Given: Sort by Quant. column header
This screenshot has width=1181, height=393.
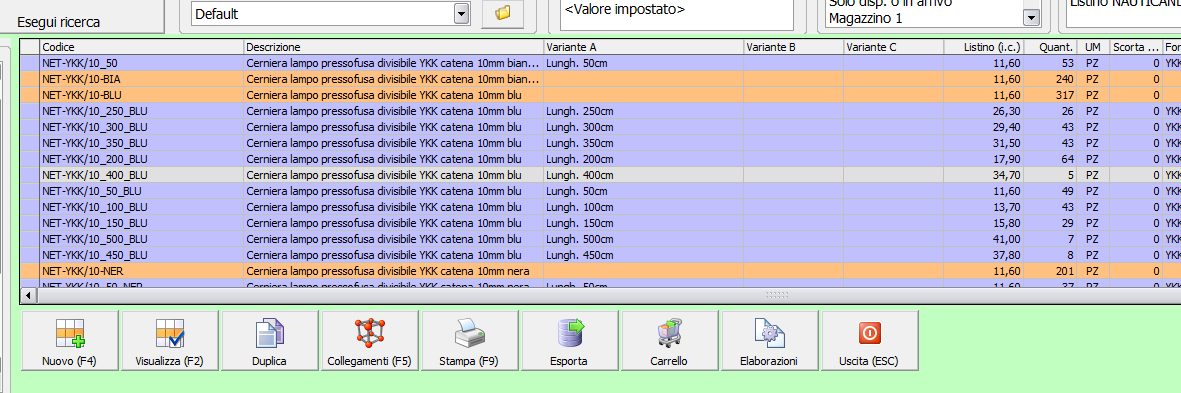Looking at the screenshot, I should (1050, 47).
